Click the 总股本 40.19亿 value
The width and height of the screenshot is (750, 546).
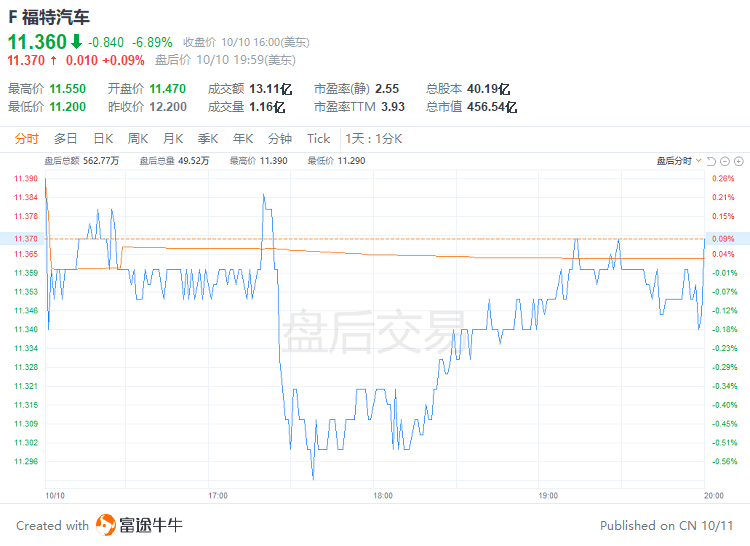[488, 89]
